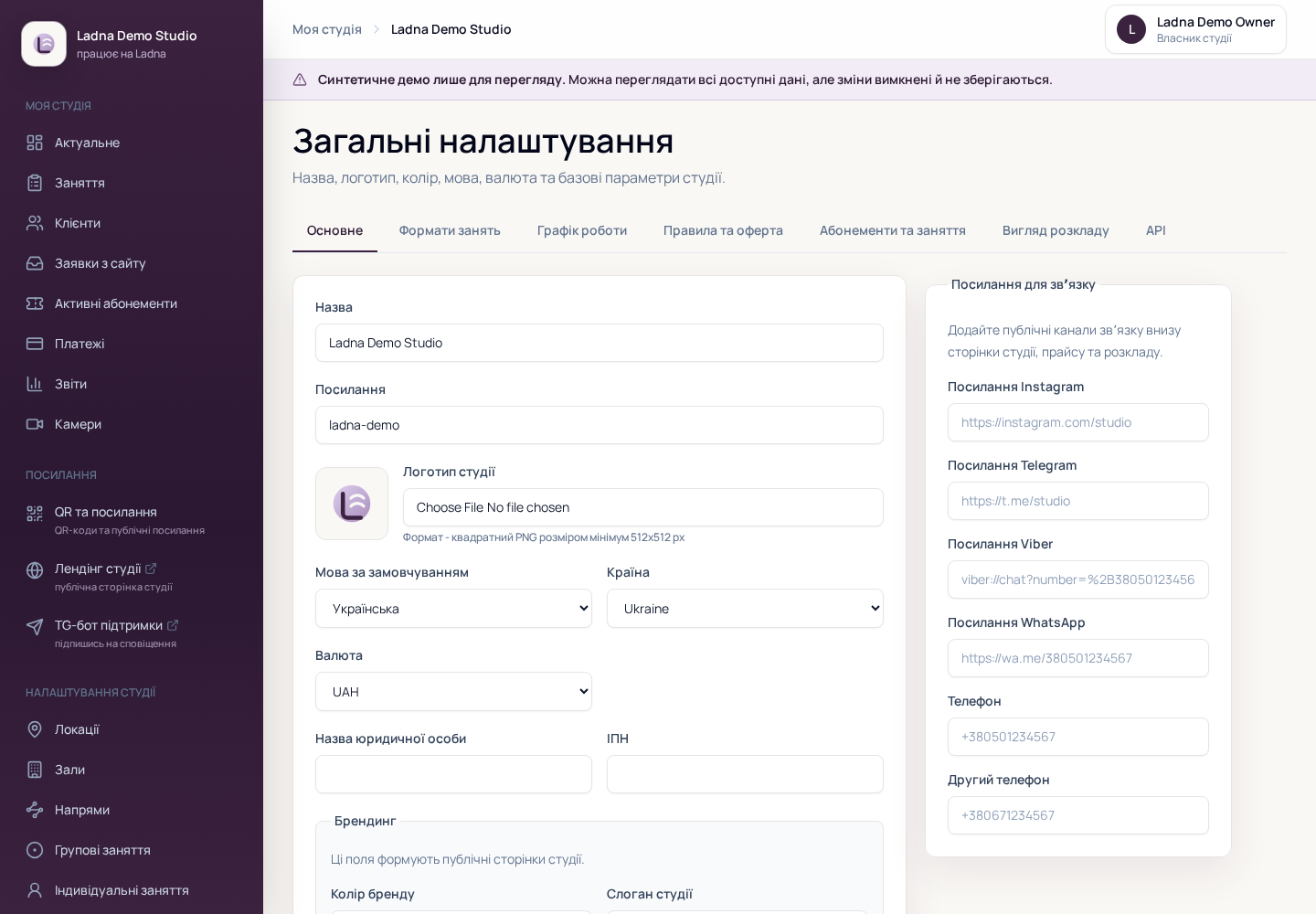Click the Слоган студії label
This screenshot has height=914, width=1316.
pyautogui.click(x=650, y=894)
